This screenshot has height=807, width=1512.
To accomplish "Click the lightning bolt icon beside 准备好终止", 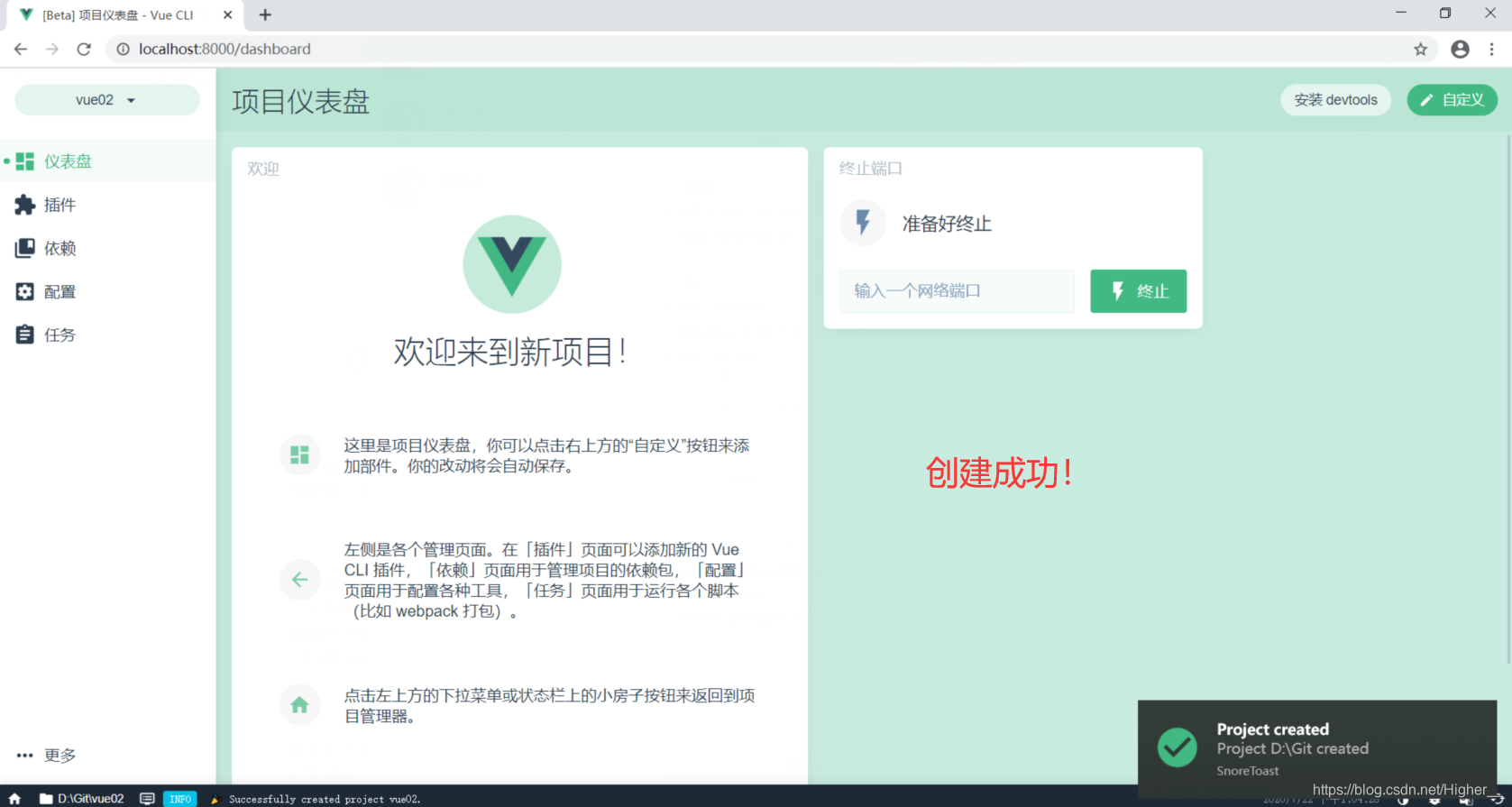I will [x=863, y=224].
